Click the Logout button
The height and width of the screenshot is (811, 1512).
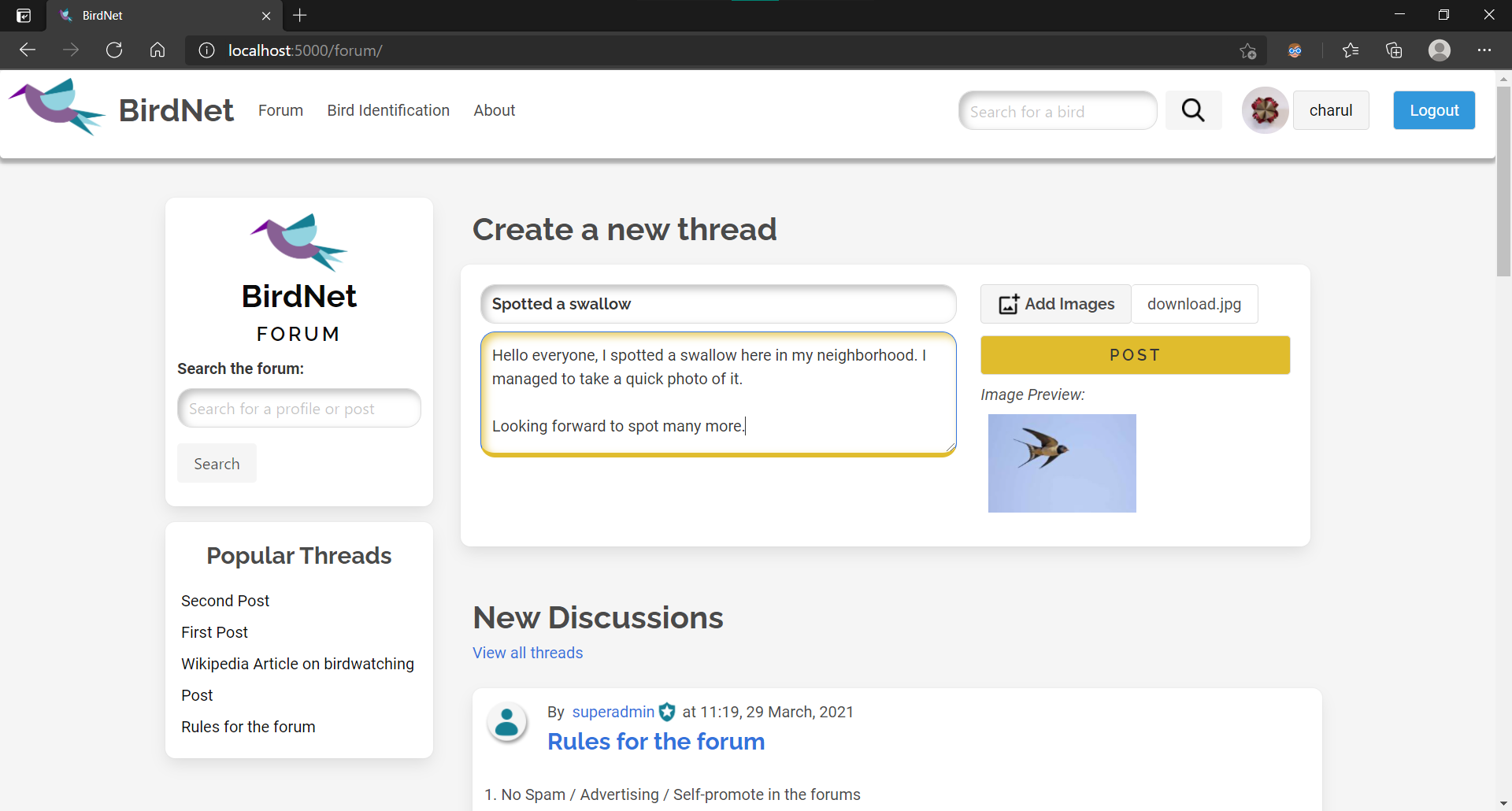(x=1432, y=110)
